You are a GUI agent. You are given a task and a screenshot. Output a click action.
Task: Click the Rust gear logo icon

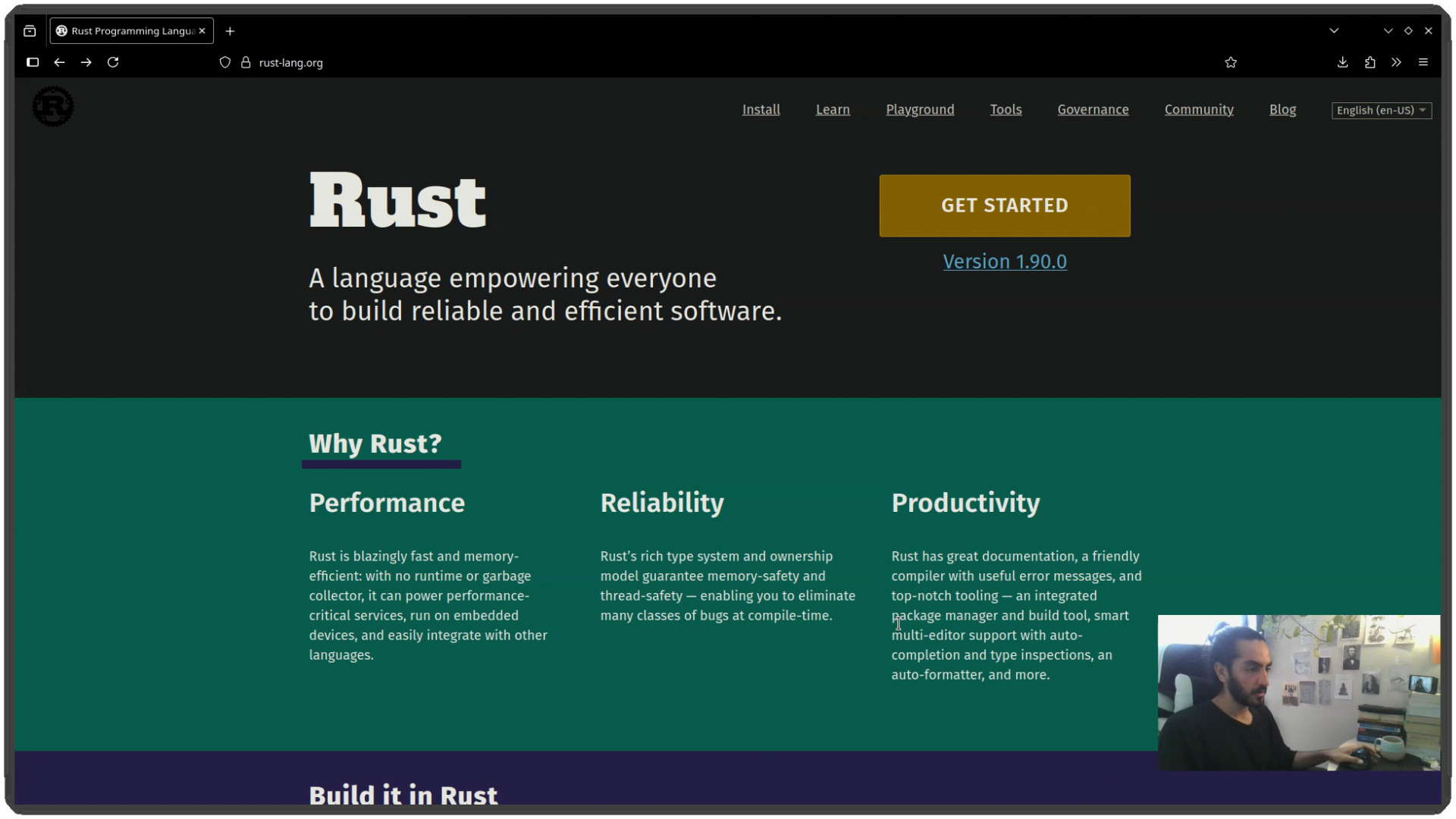(53, 107)
